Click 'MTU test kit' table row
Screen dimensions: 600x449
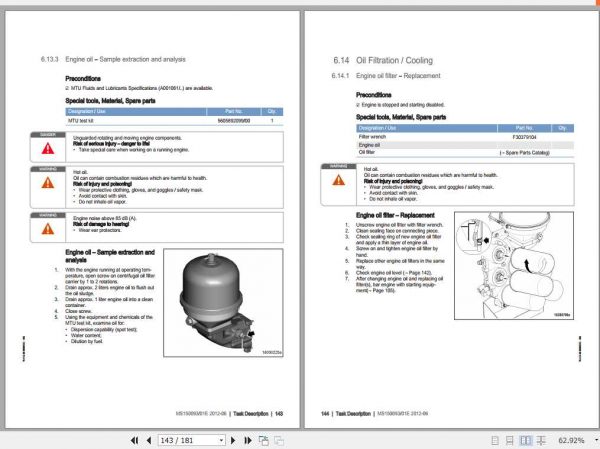(174, 121)
